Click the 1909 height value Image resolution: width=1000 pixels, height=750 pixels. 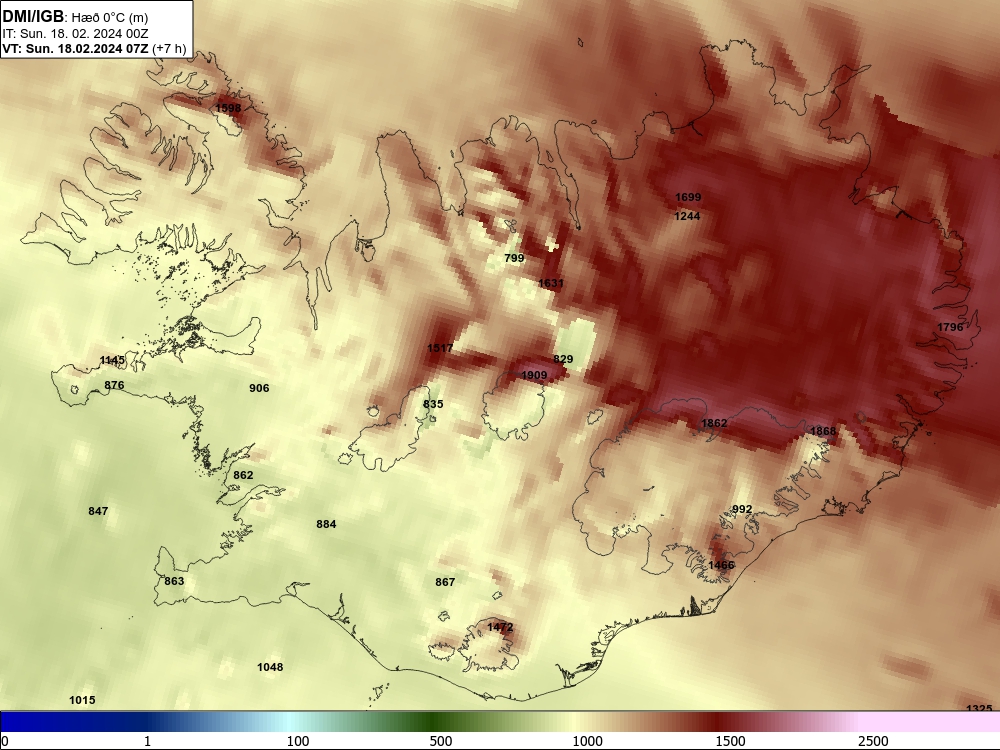click(x=534, y=376)
